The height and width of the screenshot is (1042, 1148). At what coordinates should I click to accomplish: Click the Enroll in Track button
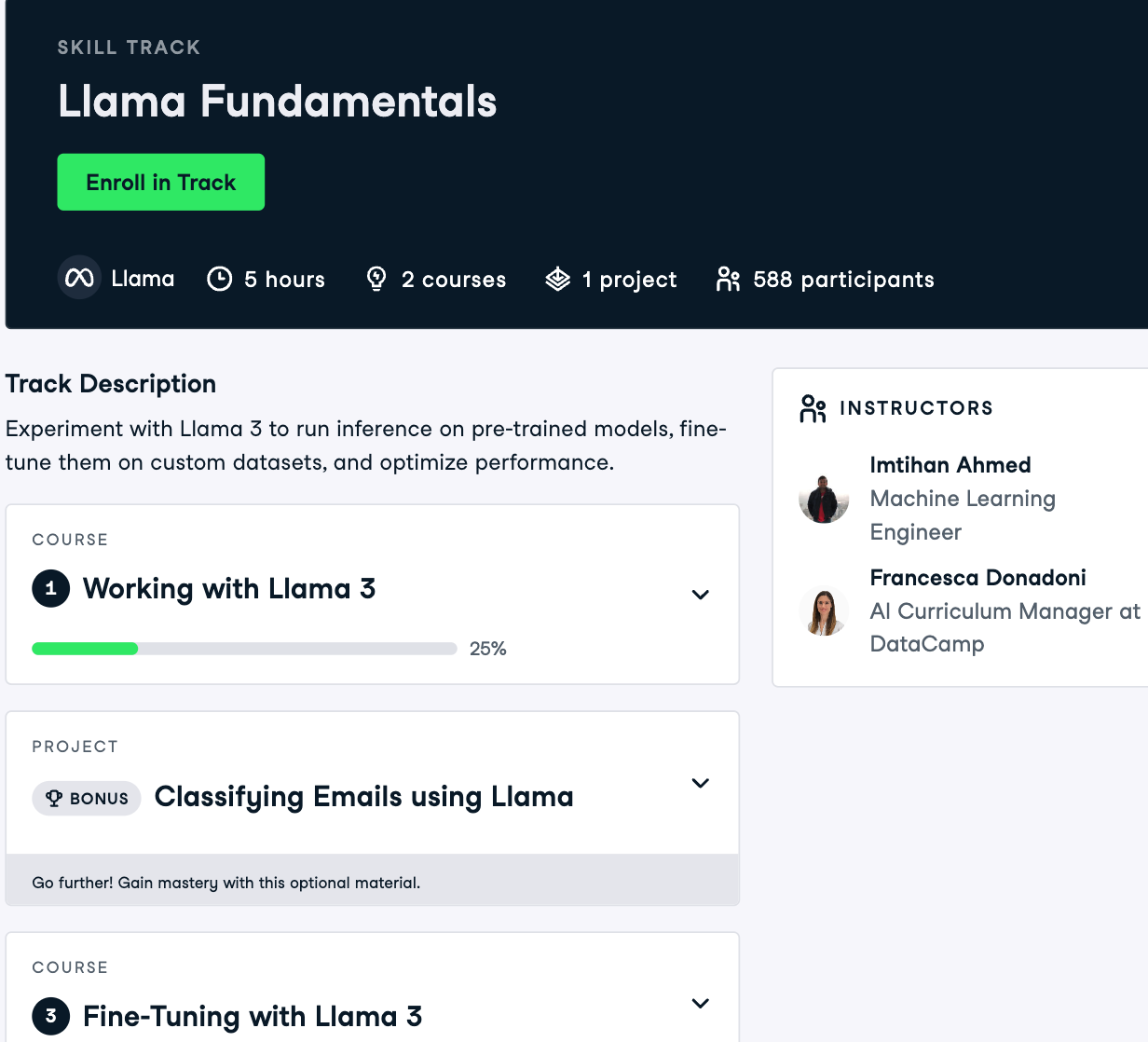pos(161,182)
